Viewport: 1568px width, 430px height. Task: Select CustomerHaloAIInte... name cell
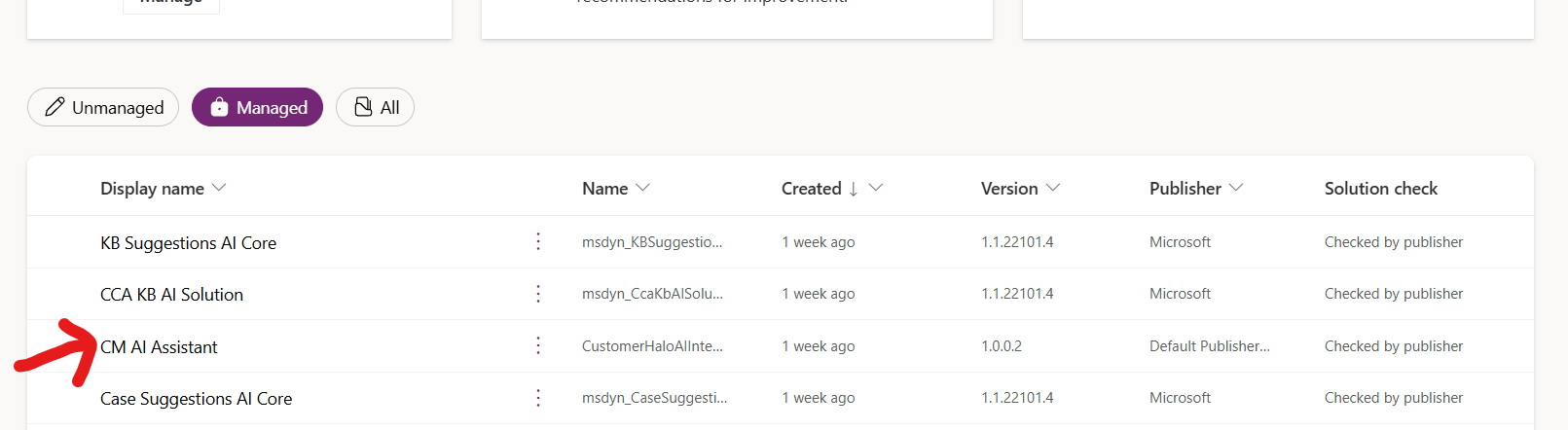tap(652, 345)
